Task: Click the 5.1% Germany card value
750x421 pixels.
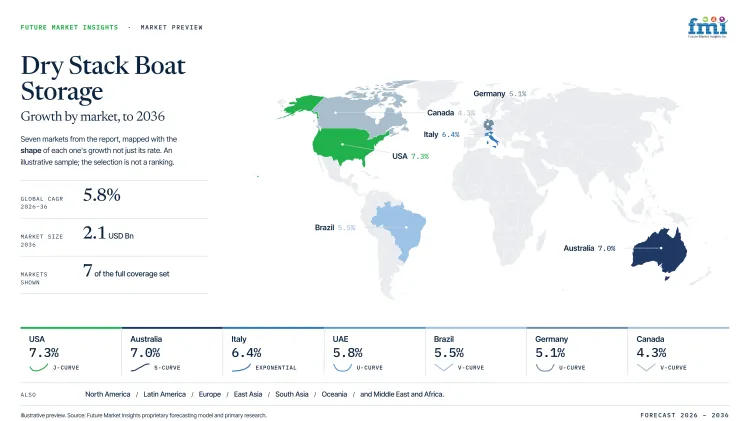Action: [550, 353]
